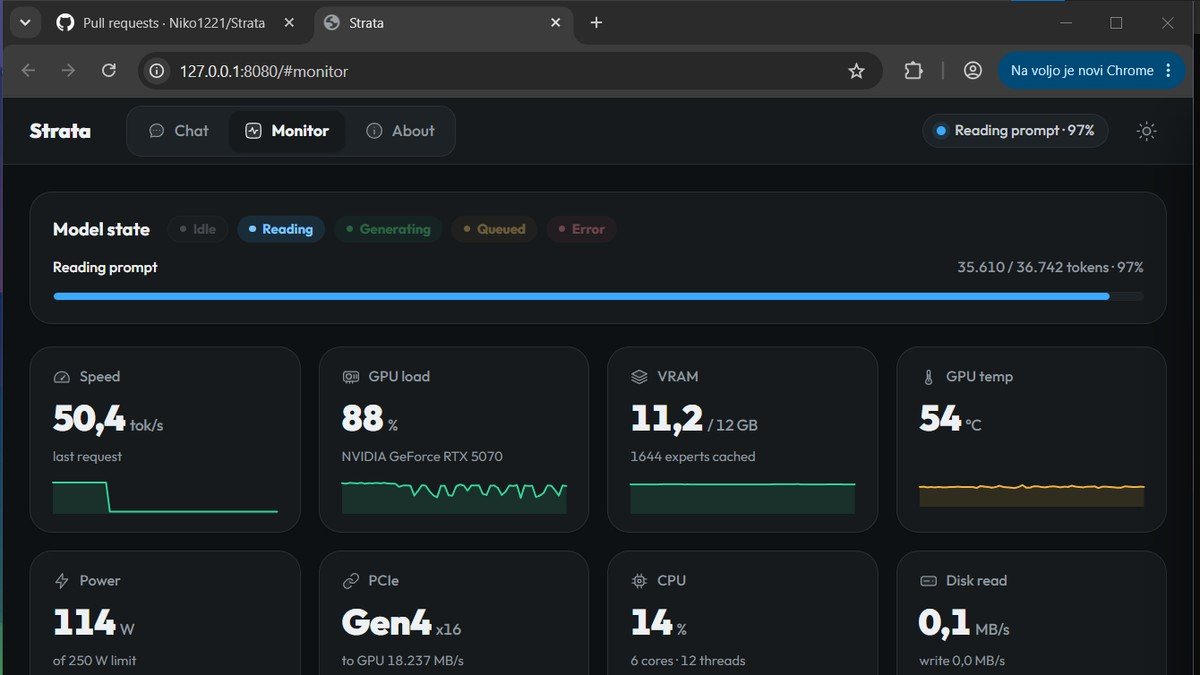Click the GPU temp sparkline chart
The image size is (1200, 675).
1032,495
